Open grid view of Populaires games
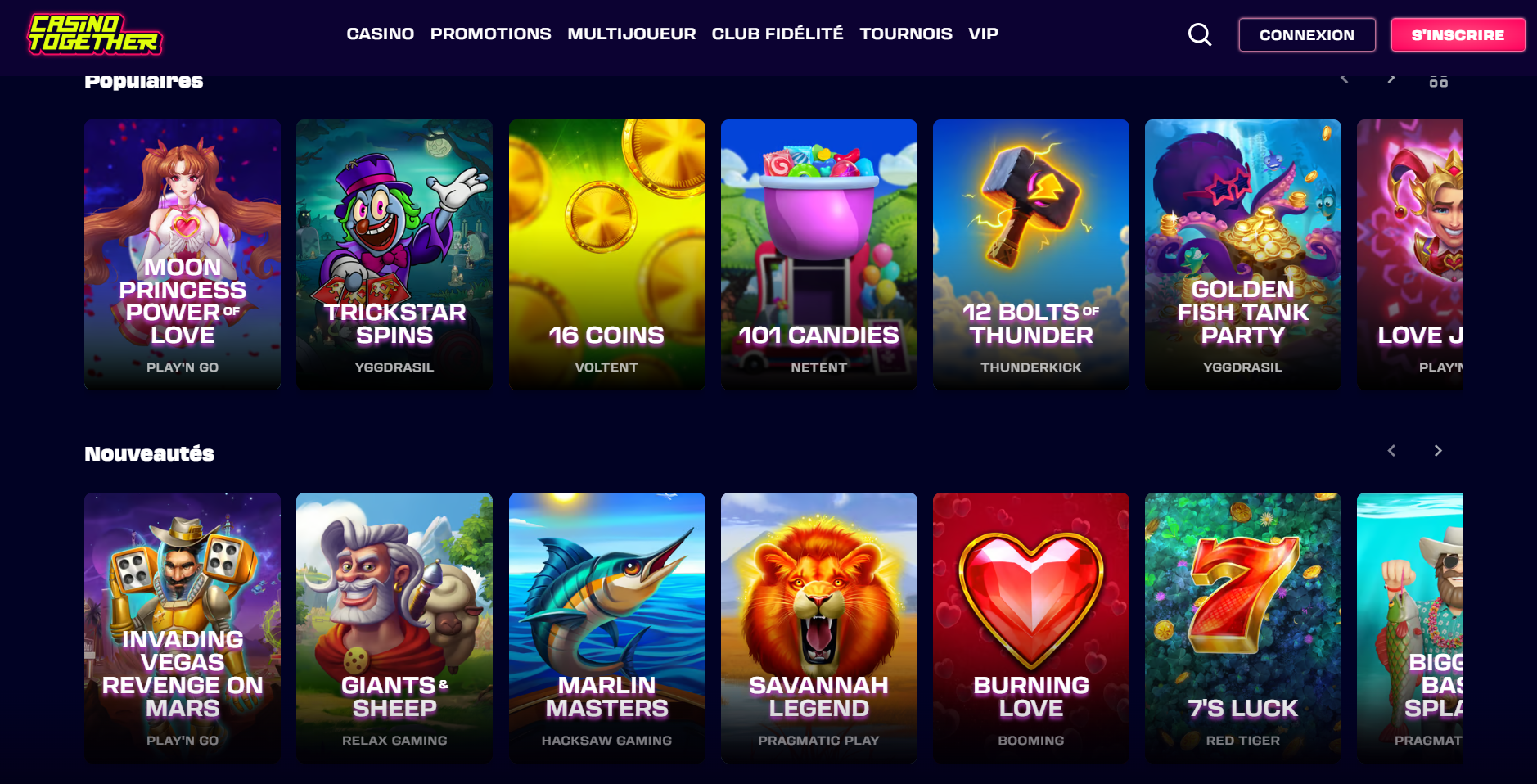This screenshot has width=1537, height=784. coord(1438,80)
